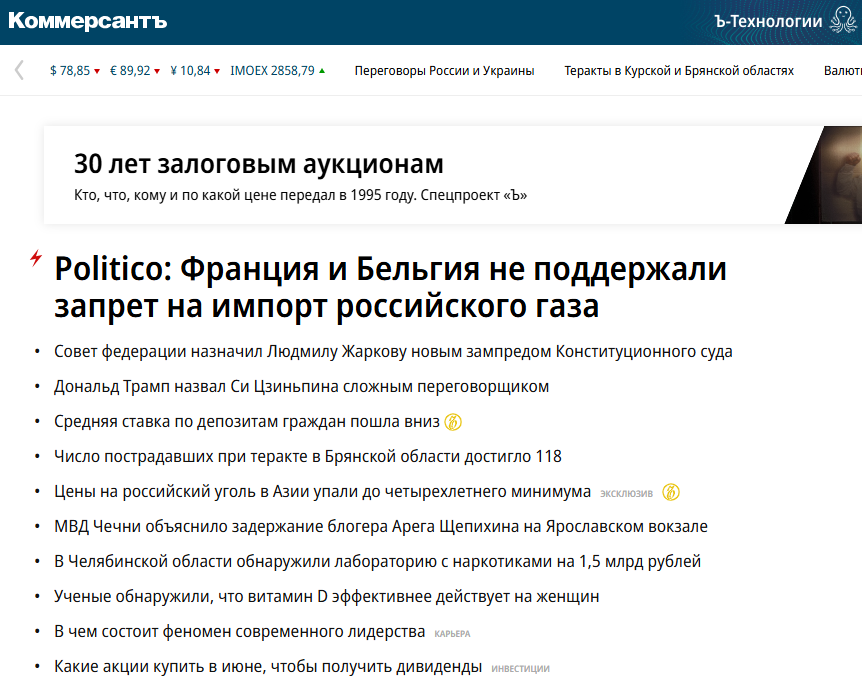862x685 pixels.
Task: Open the euro rate € 89,92
Action: click(134, 71)
